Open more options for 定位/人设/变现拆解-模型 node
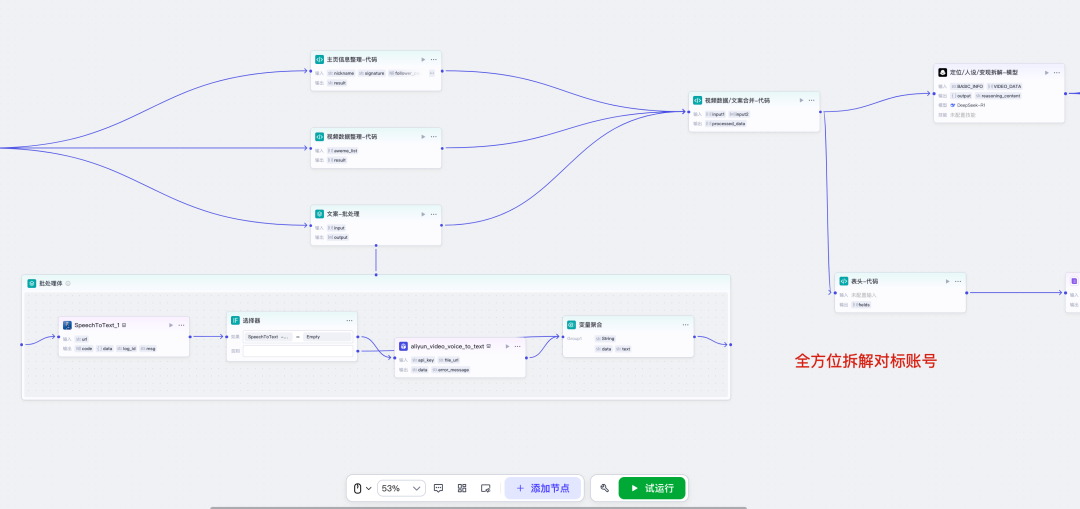 pyautogui.click(x=1057, y=72)
